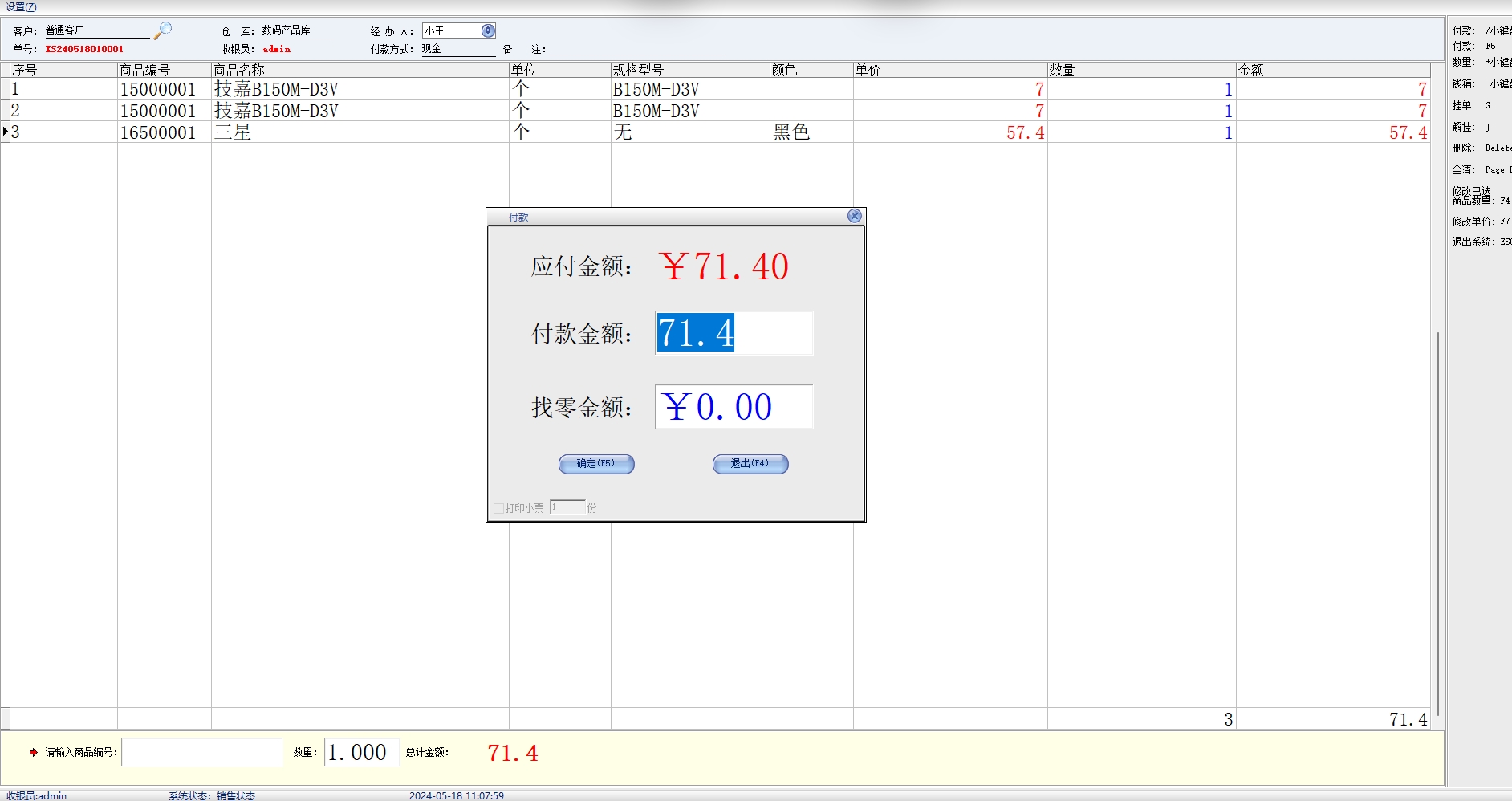
Task: Click the row pointer arrow on row 3
Action: (6, 132)
